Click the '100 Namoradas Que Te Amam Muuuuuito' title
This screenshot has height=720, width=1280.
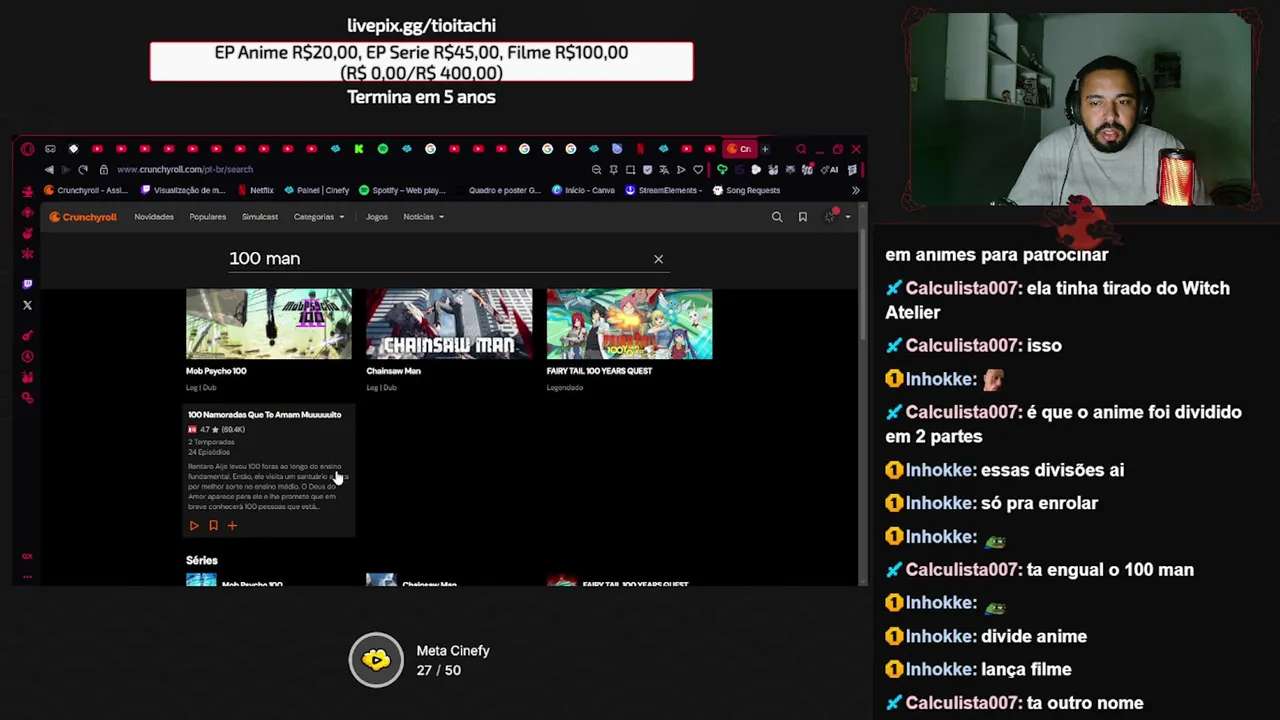pyautogui.click(x=264, y=415)
